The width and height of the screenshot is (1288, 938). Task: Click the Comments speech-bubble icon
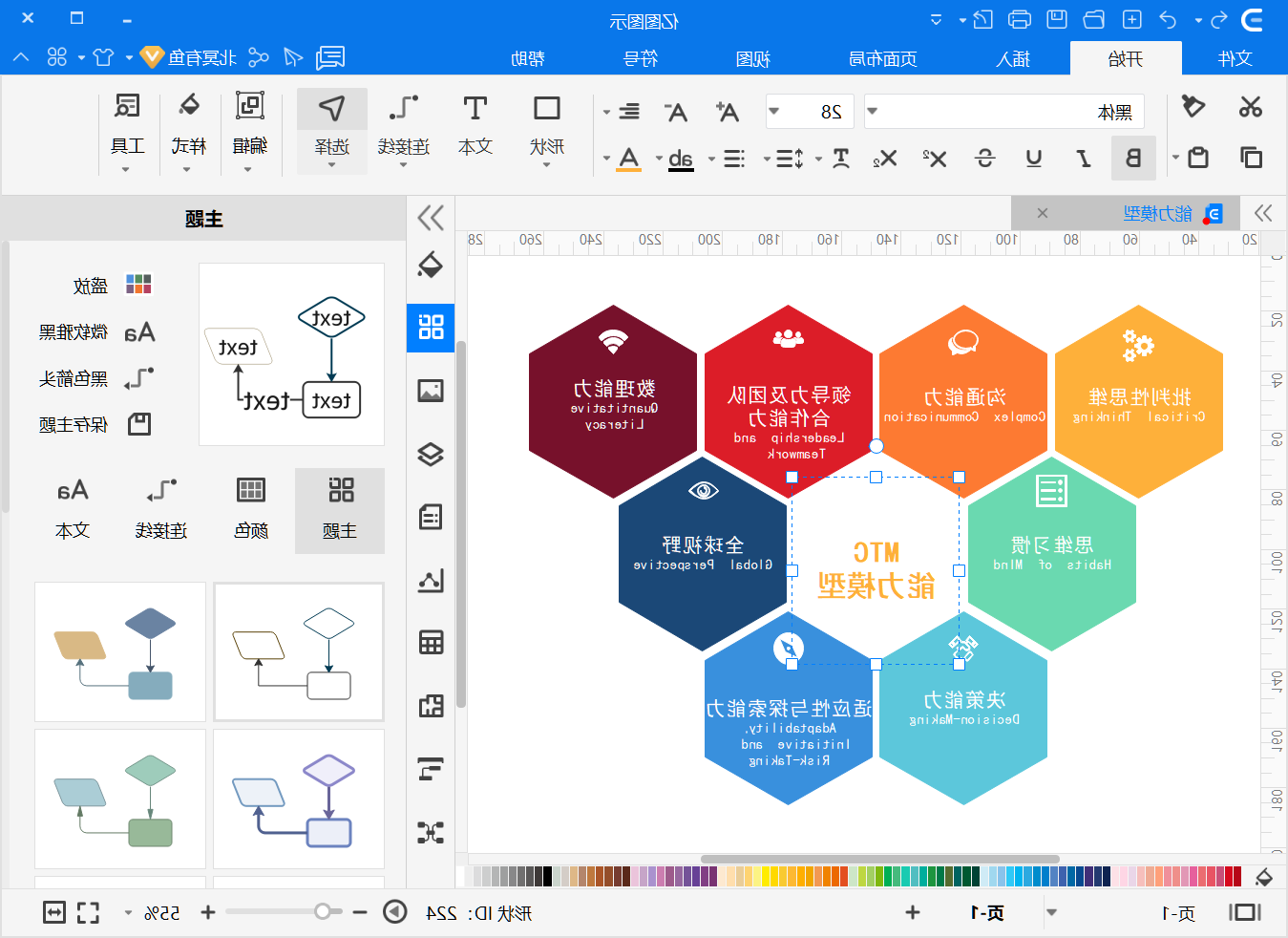[x=330, y=58]
